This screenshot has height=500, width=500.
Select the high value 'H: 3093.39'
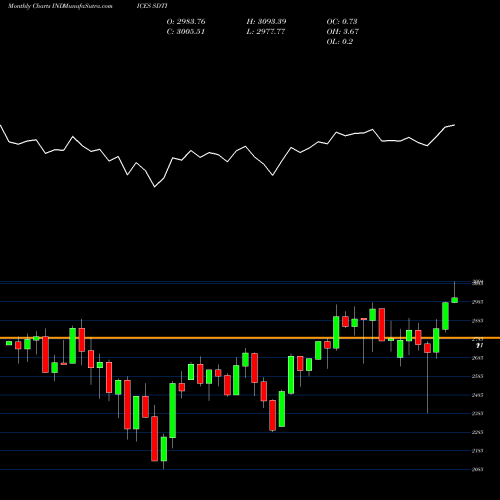pos(266,22)
